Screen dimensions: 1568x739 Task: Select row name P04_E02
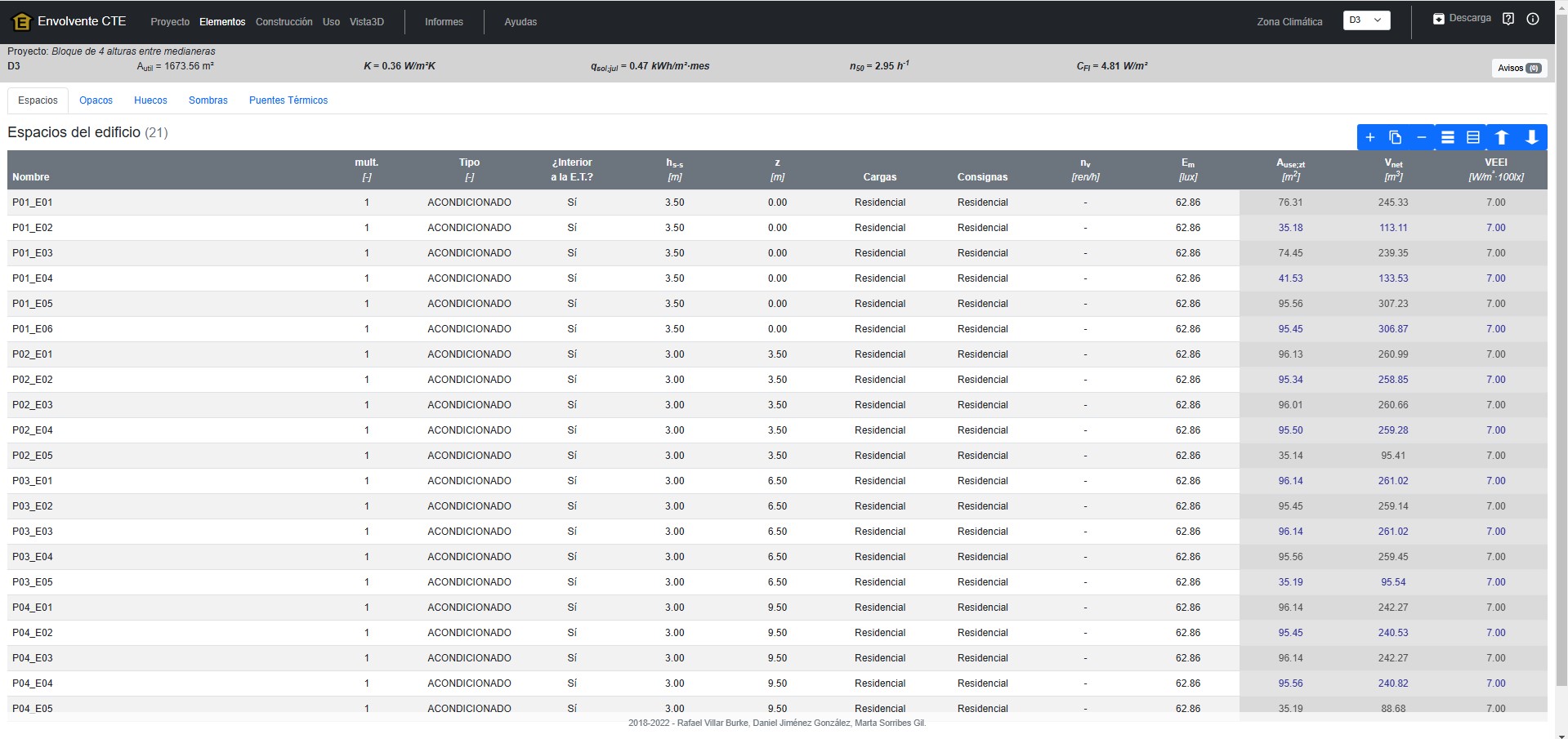tap(33, 633)
